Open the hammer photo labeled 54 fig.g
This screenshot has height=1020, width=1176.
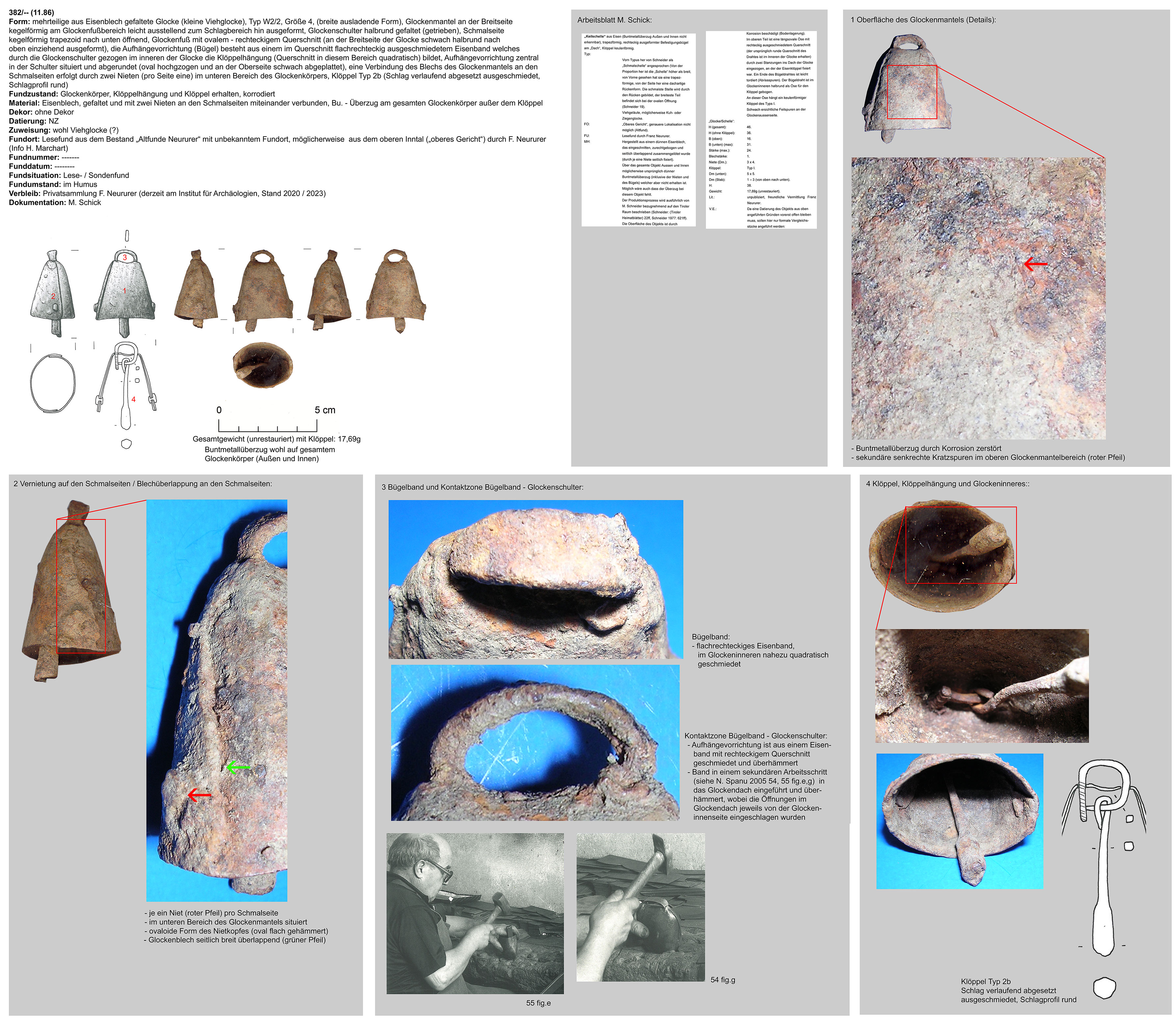pos(640,907)
